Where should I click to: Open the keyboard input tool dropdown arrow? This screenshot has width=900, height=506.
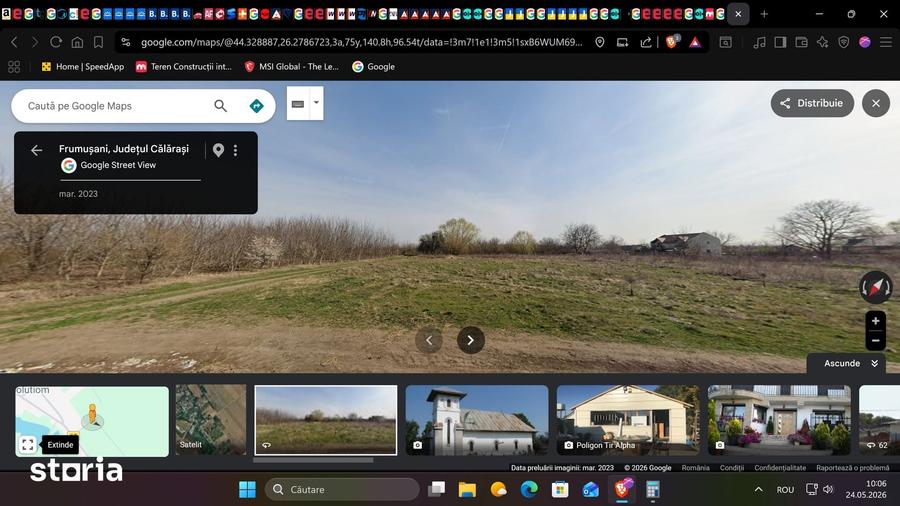click(x=316, y=103)
